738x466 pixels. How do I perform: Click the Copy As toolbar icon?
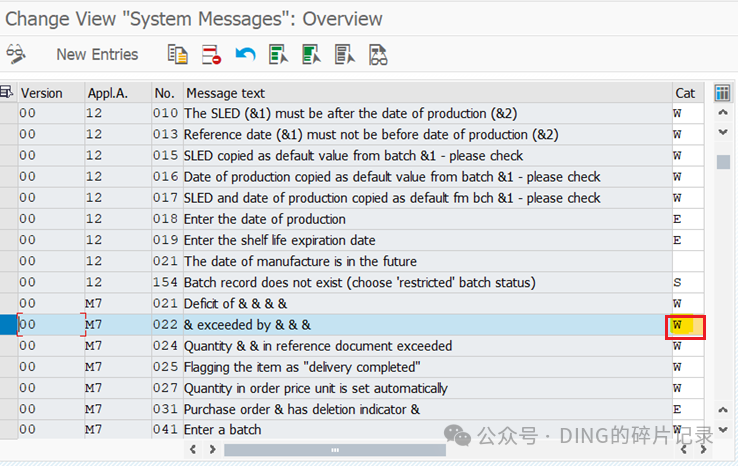click(x=177, y=55)
